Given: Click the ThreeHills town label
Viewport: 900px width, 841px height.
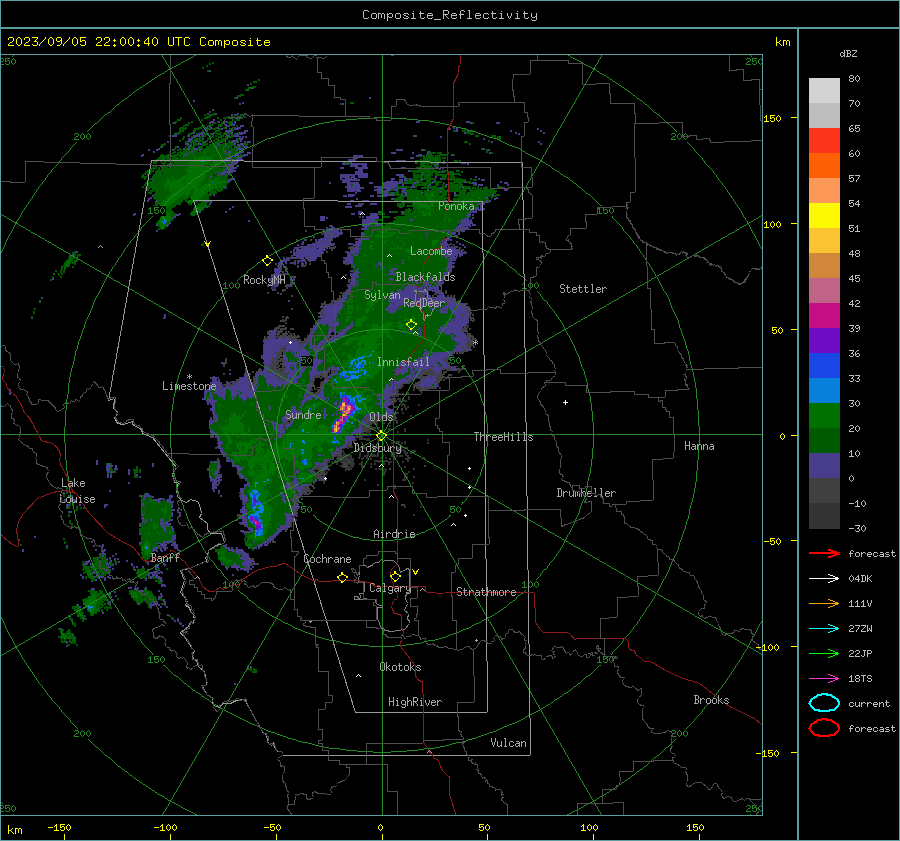Looking at the screenshot, I should pyautogui.click(x=503, y=437).
